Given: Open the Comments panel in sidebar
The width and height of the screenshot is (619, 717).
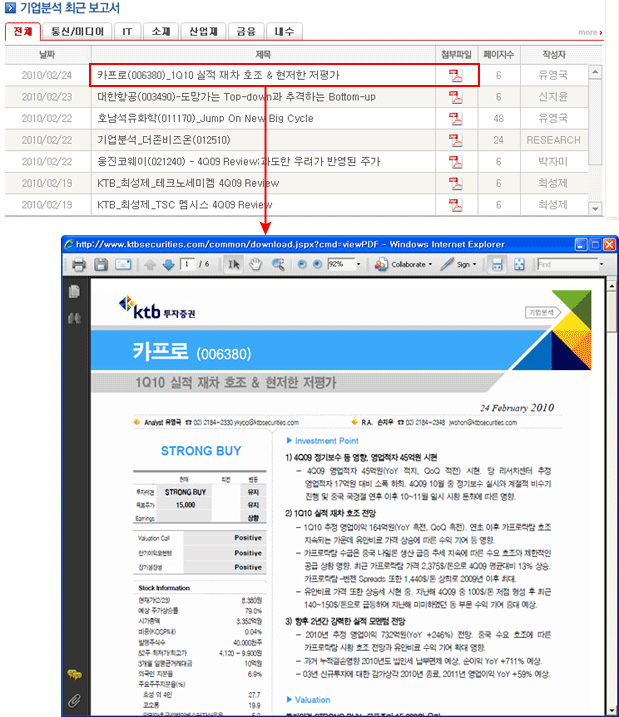Looking at the screenshot, I should (73, 675).
